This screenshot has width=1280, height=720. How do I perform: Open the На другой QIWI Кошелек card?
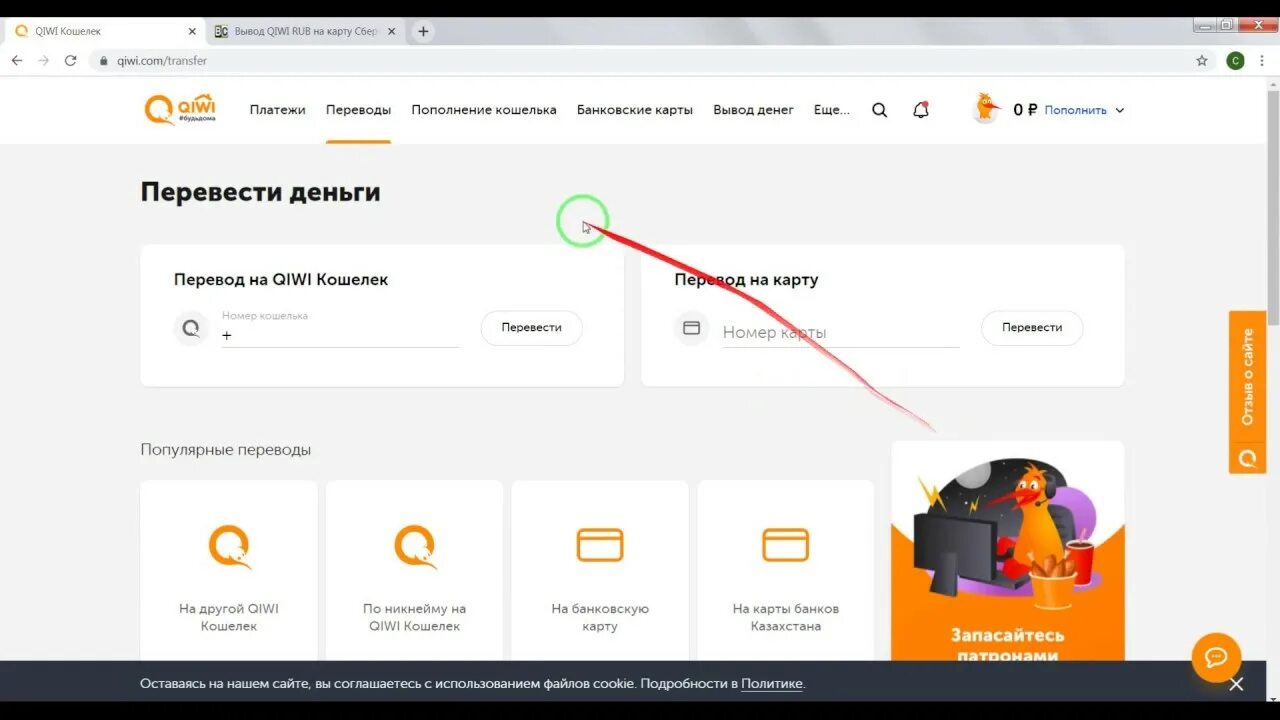tap(229, 571)
